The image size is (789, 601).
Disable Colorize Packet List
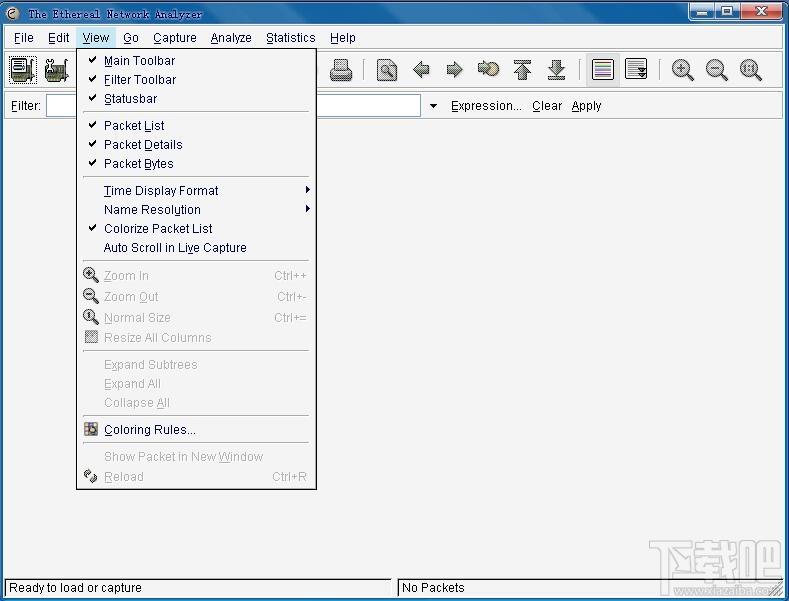point(196,229)
